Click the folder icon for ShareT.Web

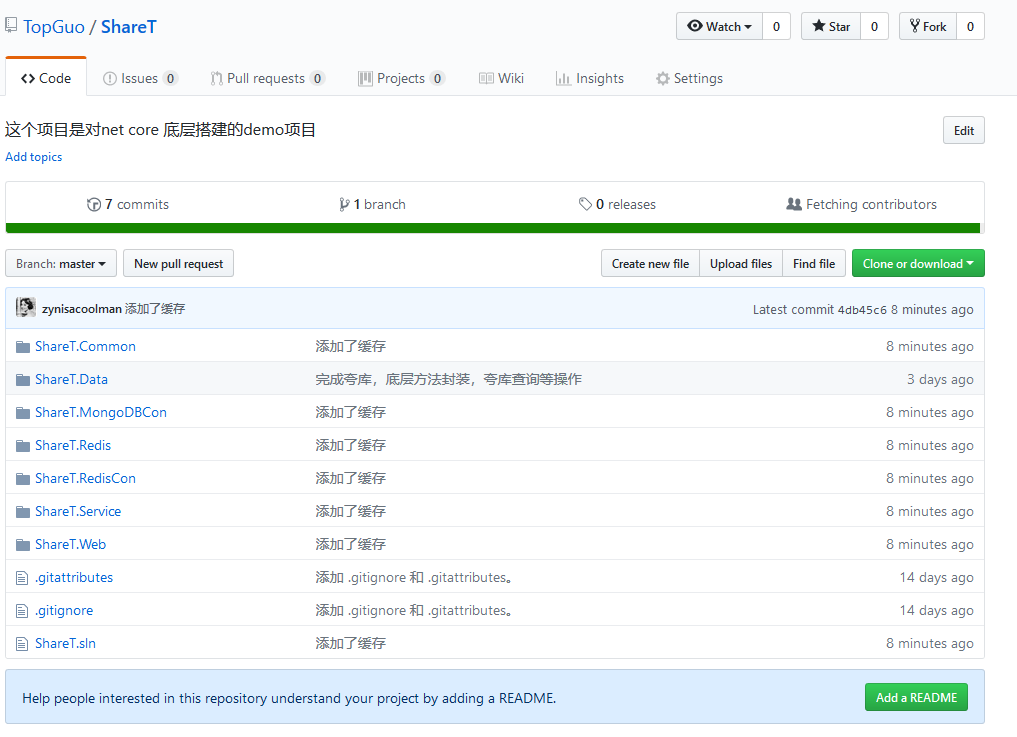pyautogui.click(x=23, y=545)
